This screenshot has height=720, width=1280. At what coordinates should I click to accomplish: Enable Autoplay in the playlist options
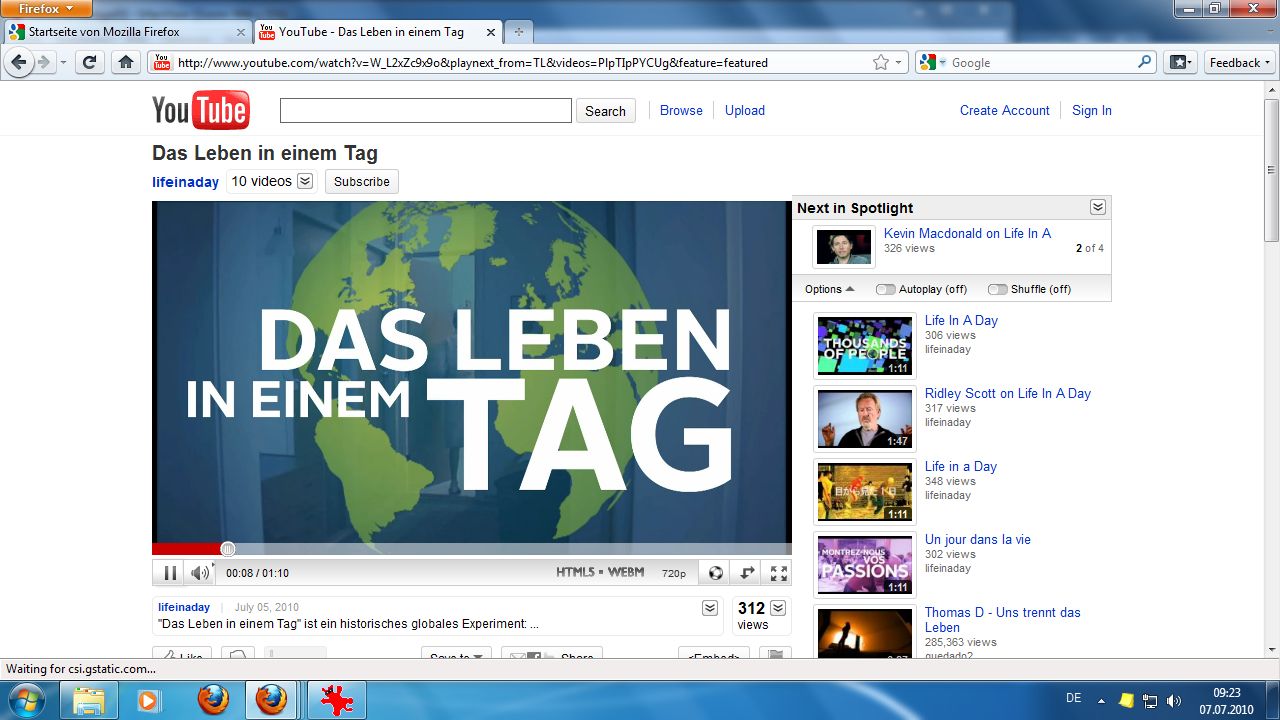point(884,288)
